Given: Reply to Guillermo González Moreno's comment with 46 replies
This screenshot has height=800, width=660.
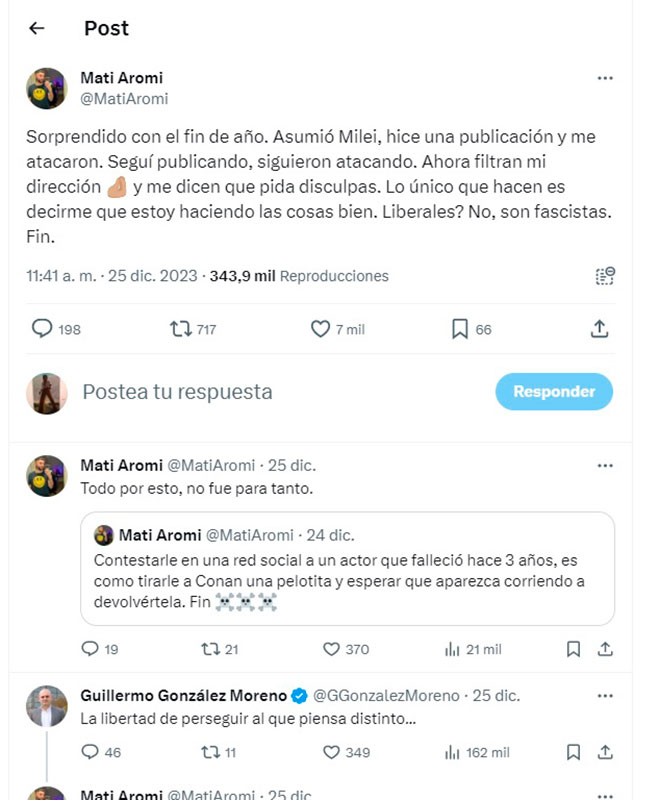Looking at the screenshot, I should [90, 752].
